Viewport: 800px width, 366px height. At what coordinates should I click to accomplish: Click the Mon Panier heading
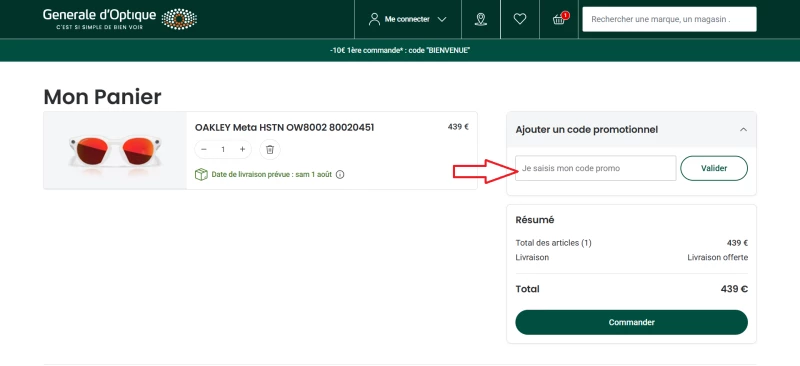(103, 96)
